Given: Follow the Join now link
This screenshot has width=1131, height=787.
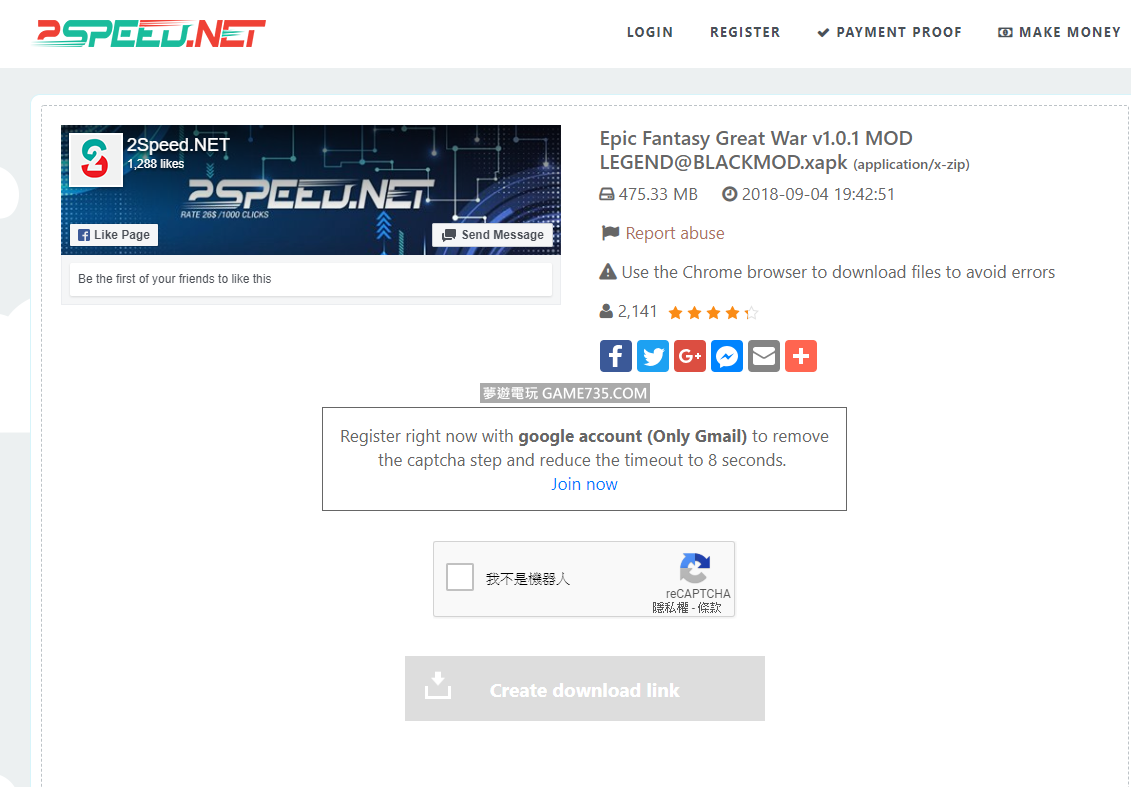Looking at the screenshot, I should 584,484.
